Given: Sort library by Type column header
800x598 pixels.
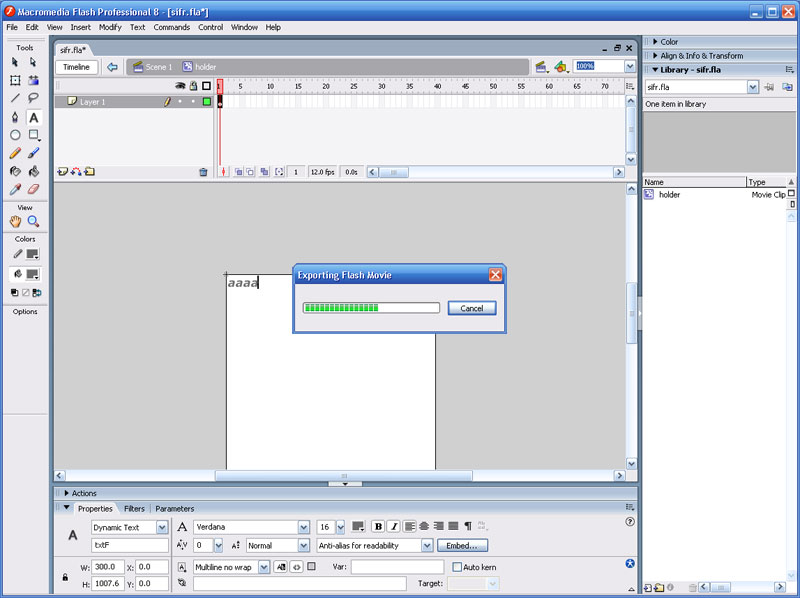Looking at the screenshot, I should 767,182.
